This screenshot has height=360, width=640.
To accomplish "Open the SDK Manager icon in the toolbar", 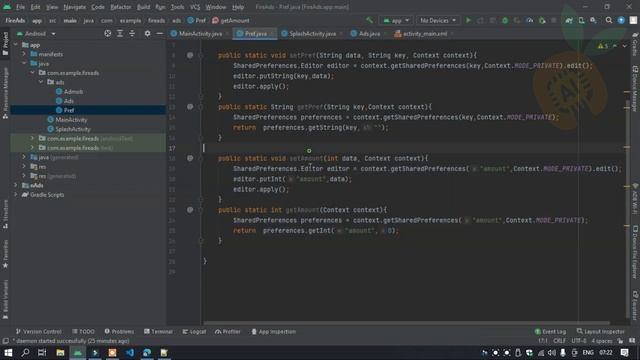I will 593,20.
